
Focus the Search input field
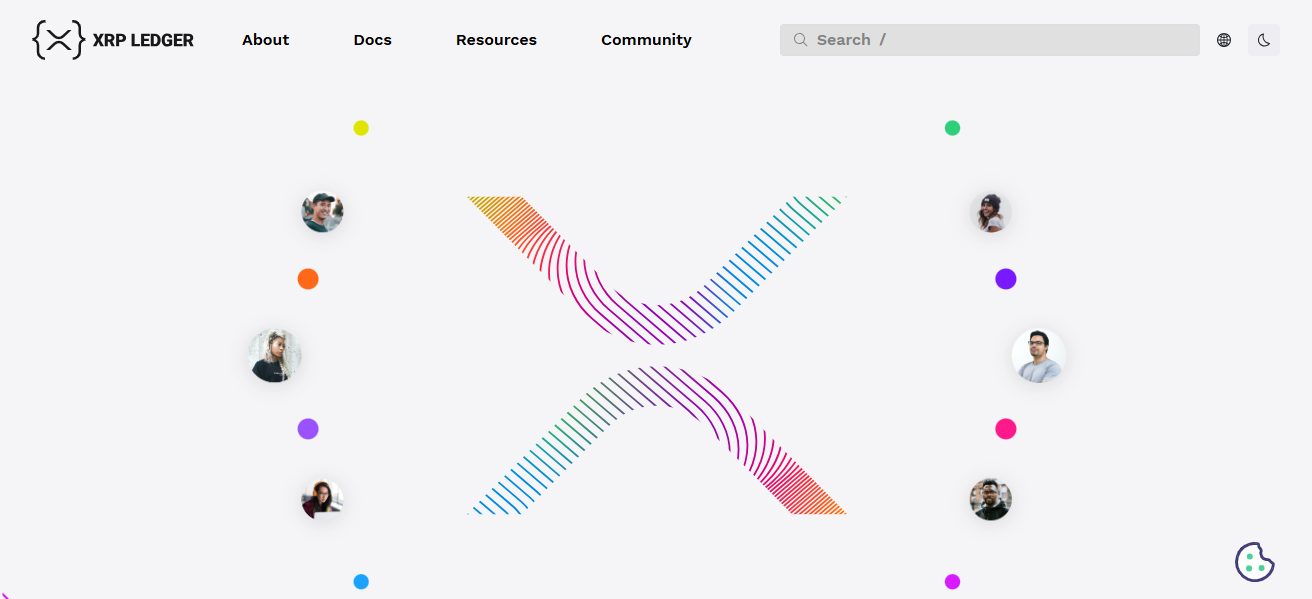1000,40
